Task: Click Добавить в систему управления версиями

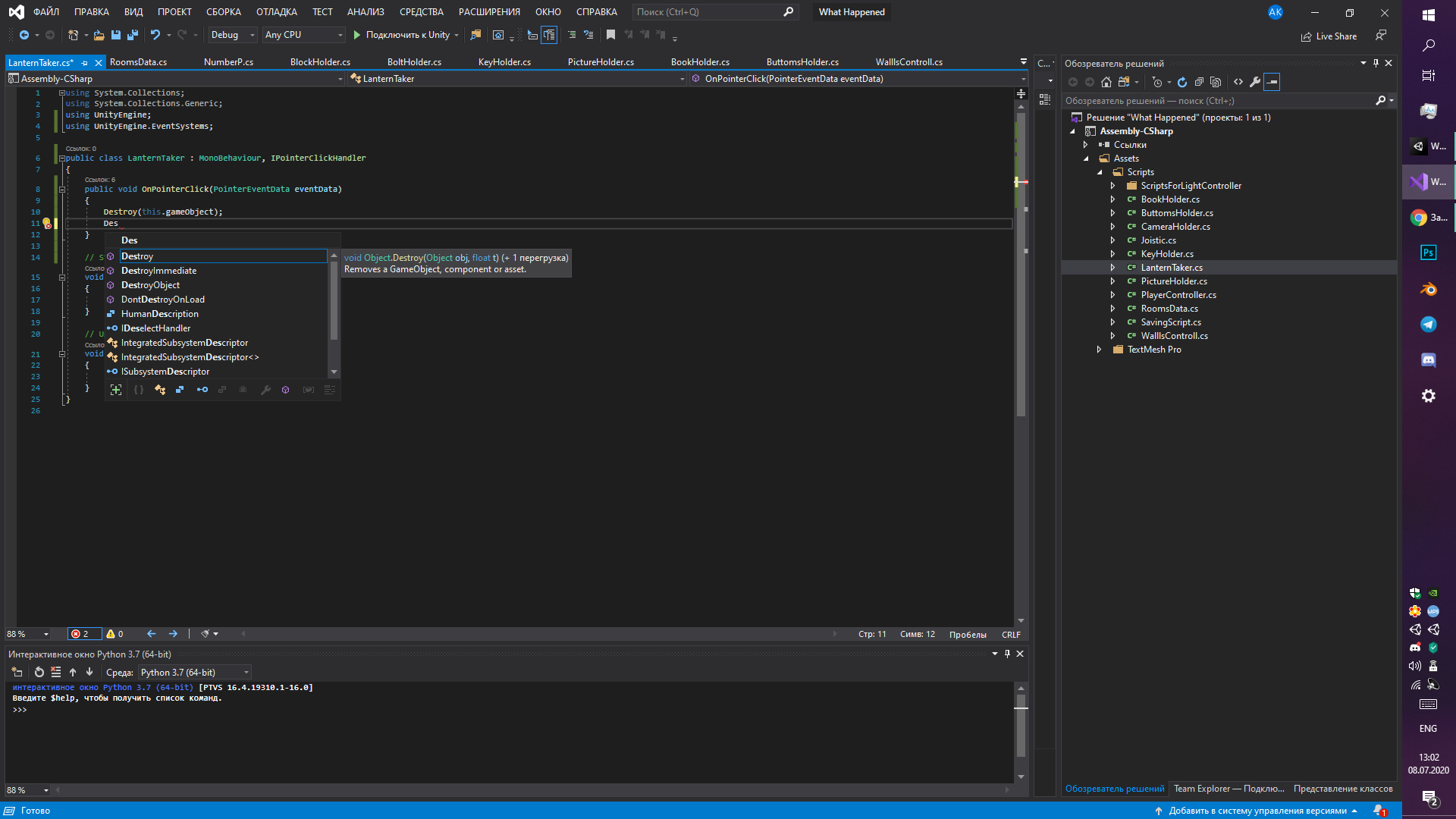Action: tap(1257, 811)
